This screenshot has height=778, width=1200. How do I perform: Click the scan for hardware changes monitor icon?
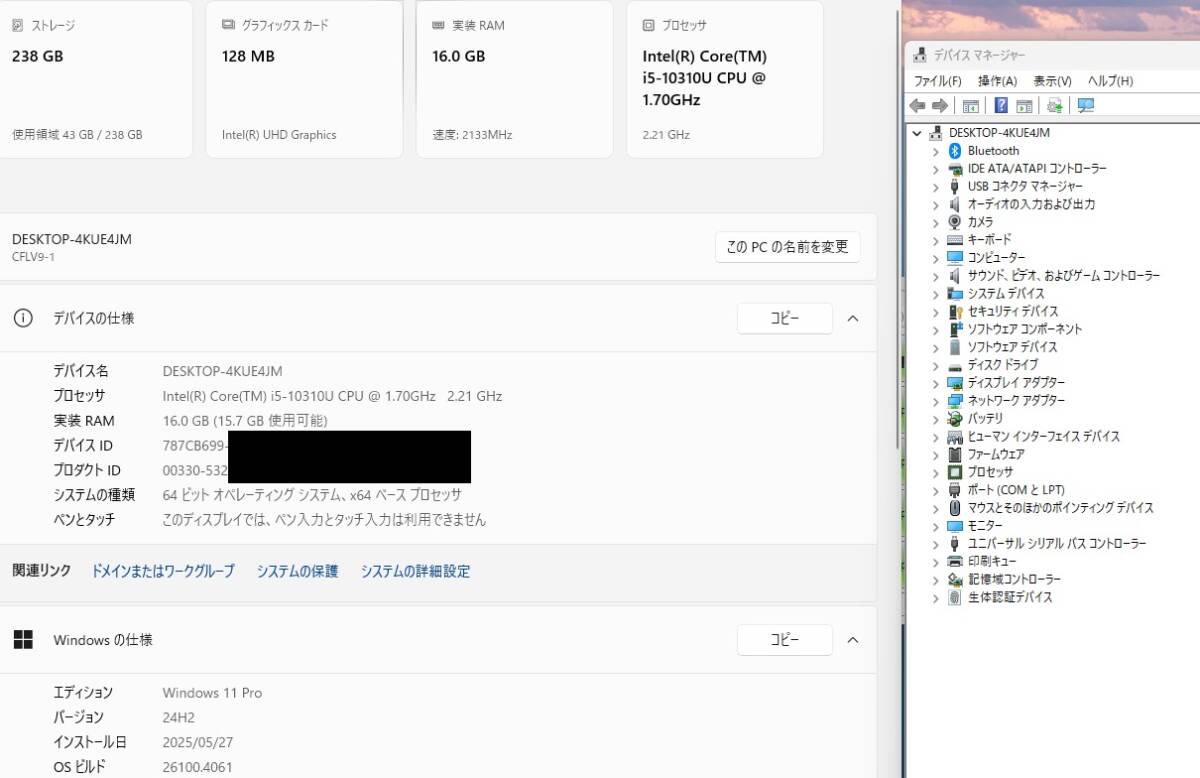pyautogui.click(x=1086, y=106)
